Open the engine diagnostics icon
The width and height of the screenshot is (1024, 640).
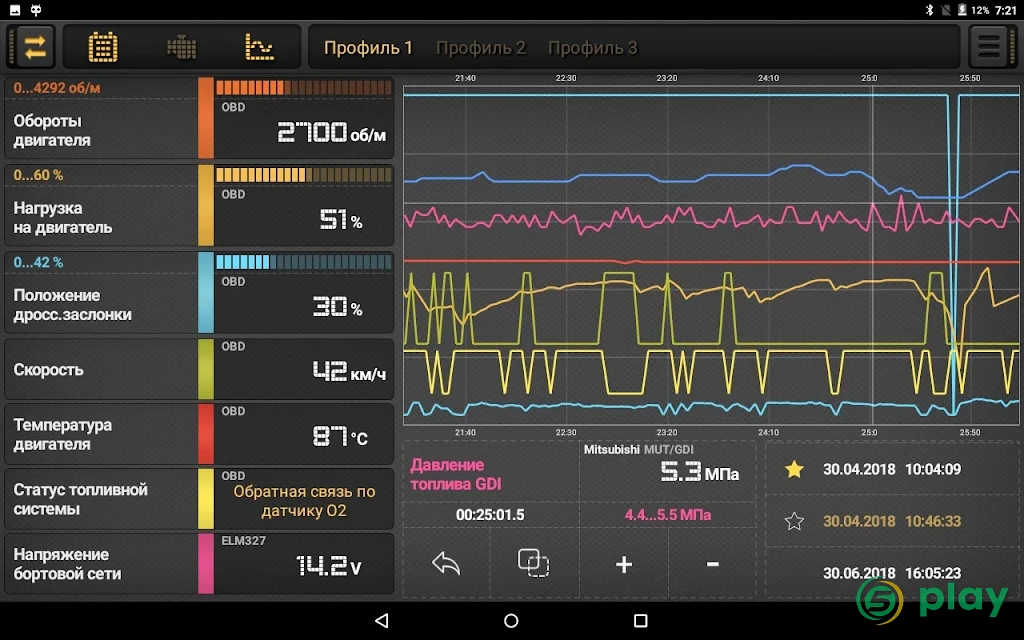(182, 47)
